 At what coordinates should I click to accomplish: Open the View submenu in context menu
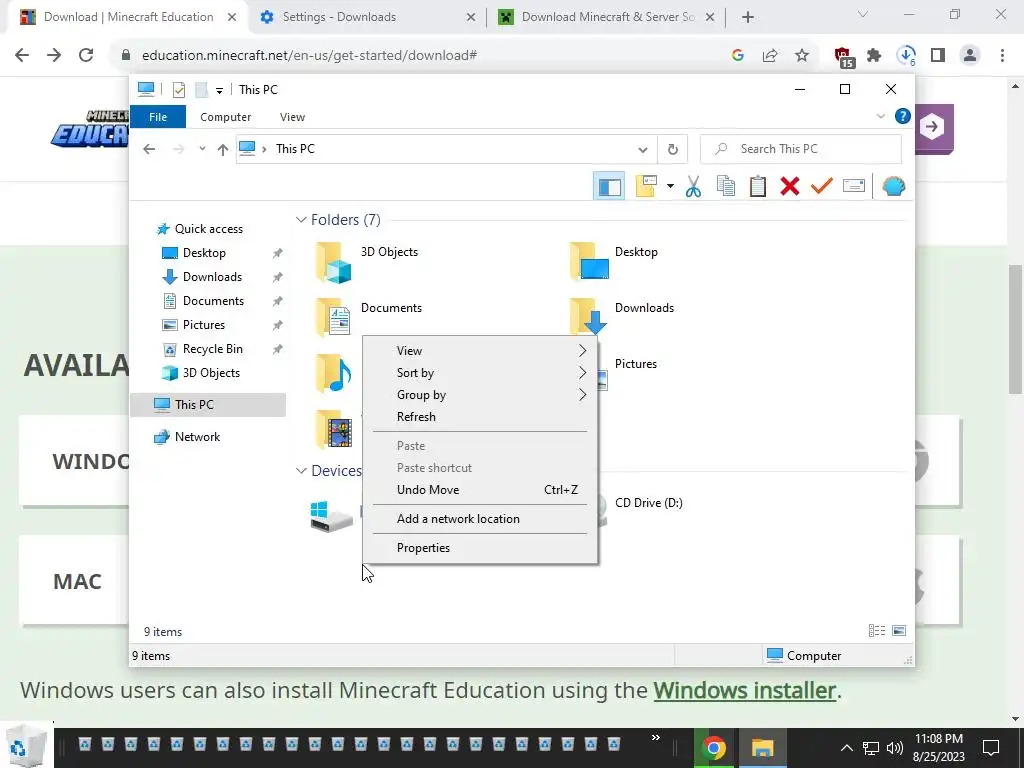pyautogui.click(x=480, y=351)
